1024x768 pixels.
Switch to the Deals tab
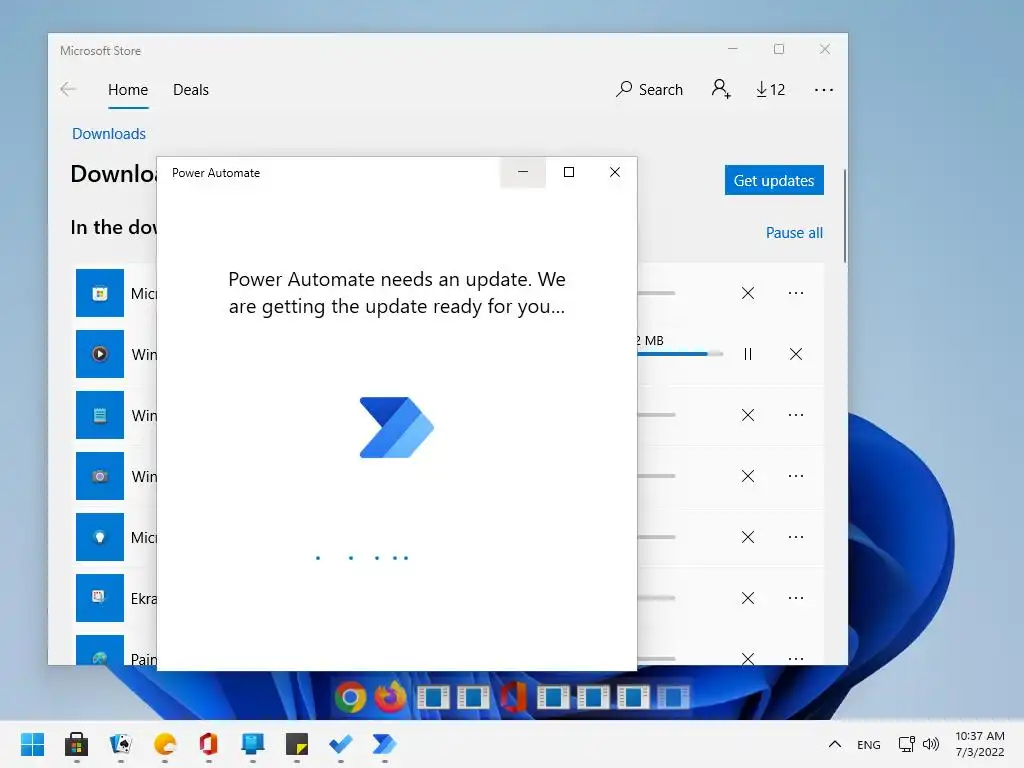pyautogui.click(x=191, y=89)
